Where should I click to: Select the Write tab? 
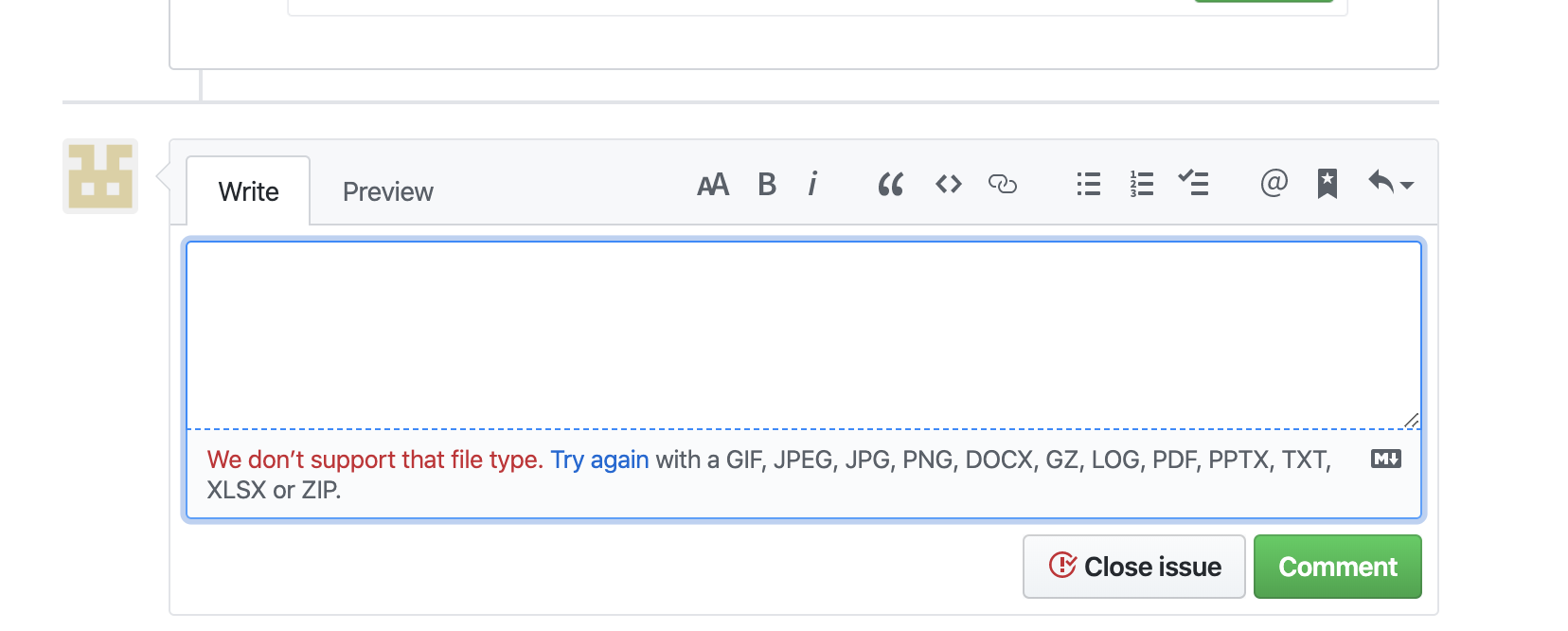click(248, 190)
